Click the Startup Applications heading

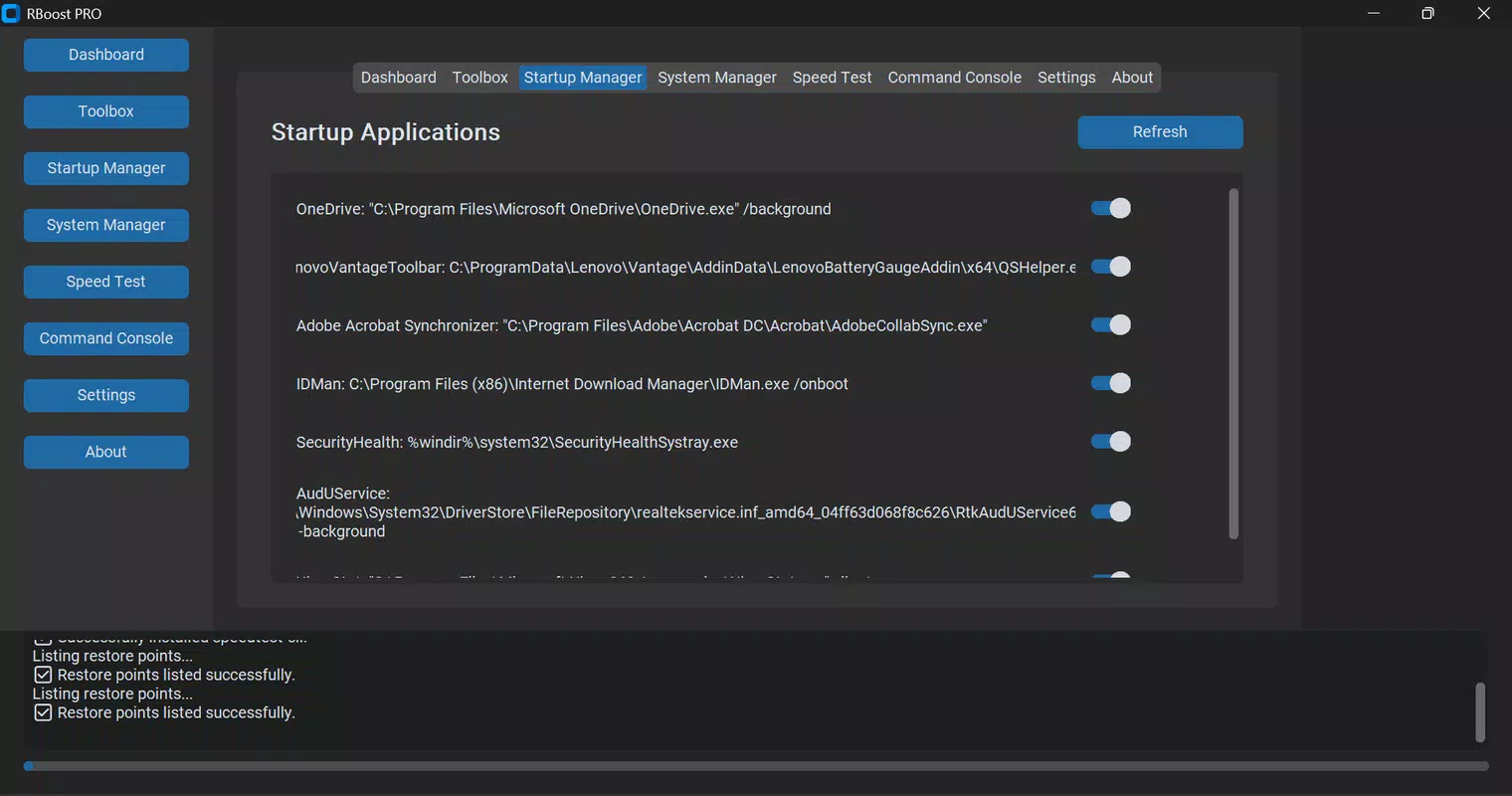click(x=386, y=132)
